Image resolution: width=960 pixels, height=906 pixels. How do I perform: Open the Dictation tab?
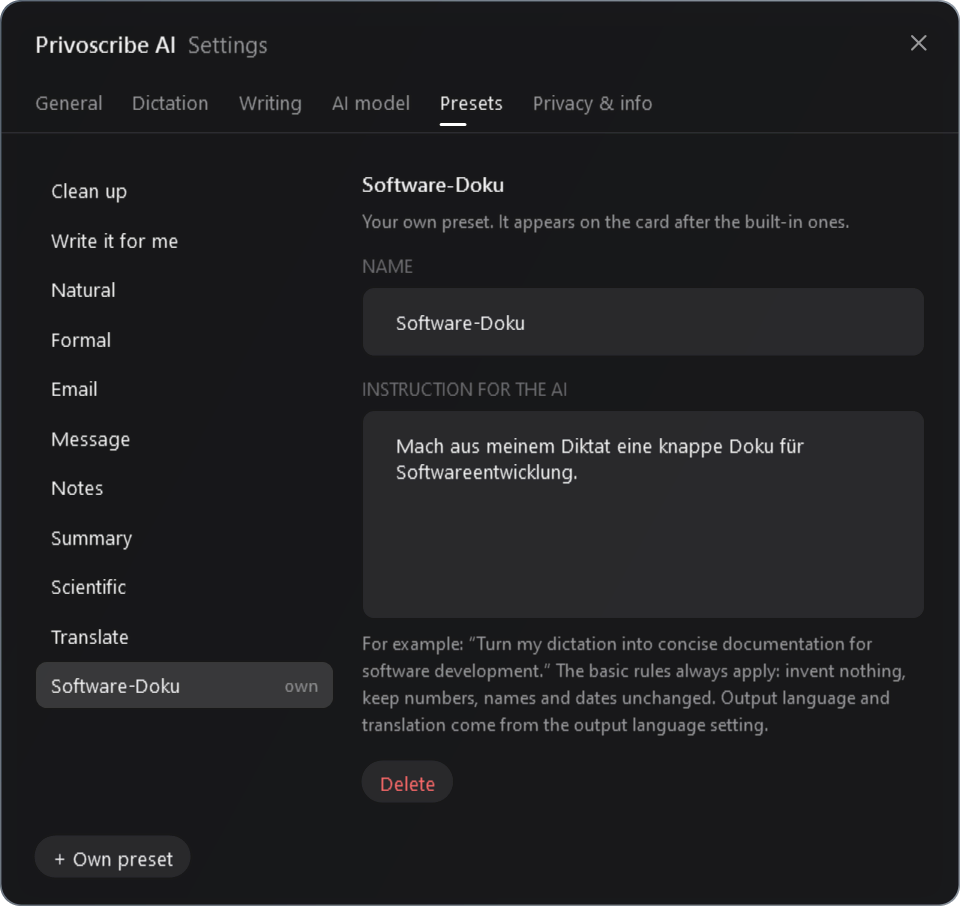[x=170, y=103]
